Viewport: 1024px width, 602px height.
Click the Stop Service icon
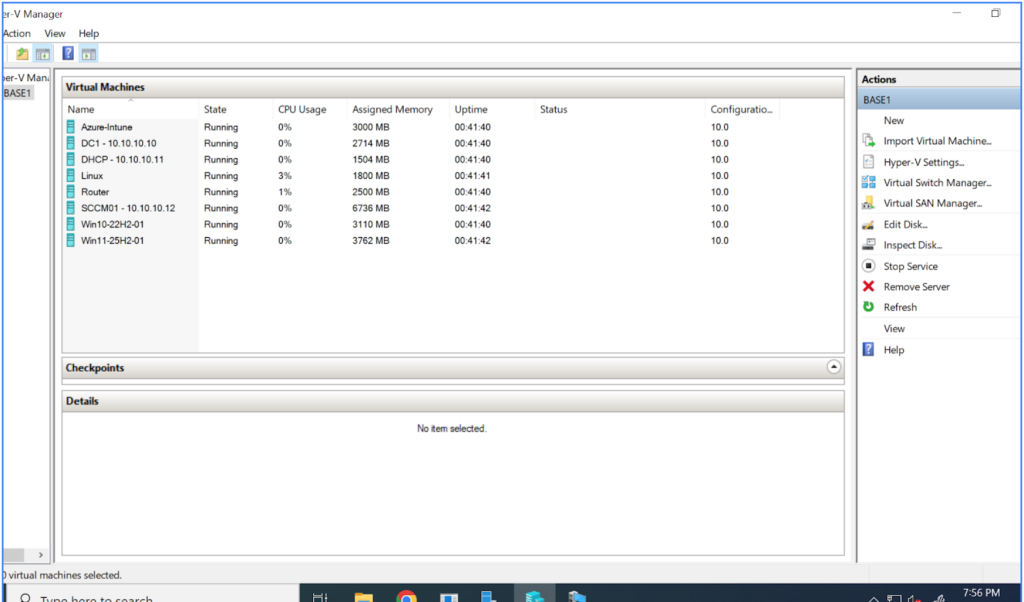[868, 266]
